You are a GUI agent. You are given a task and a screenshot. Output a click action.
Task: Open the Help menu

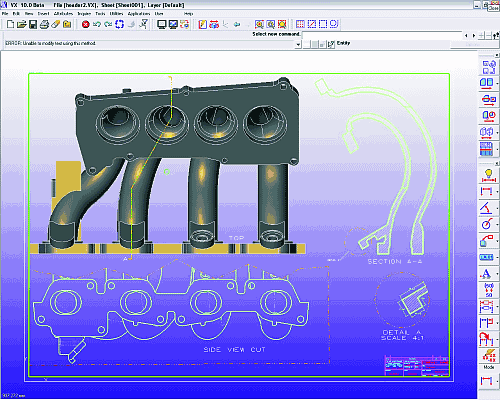[x=188, y=14]
